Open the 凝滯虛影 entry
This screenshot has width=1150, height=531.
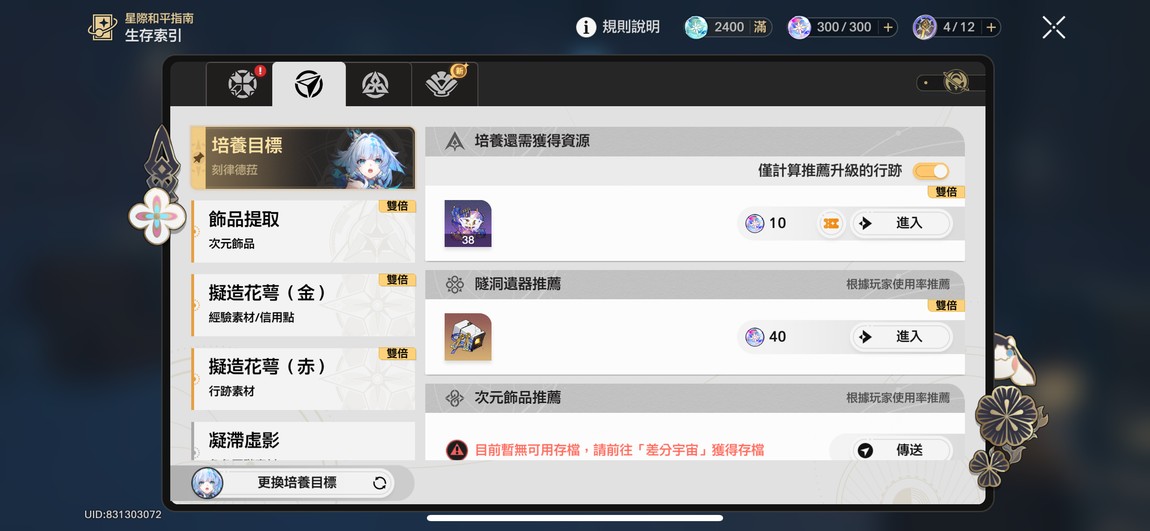[x=304, y=441]
